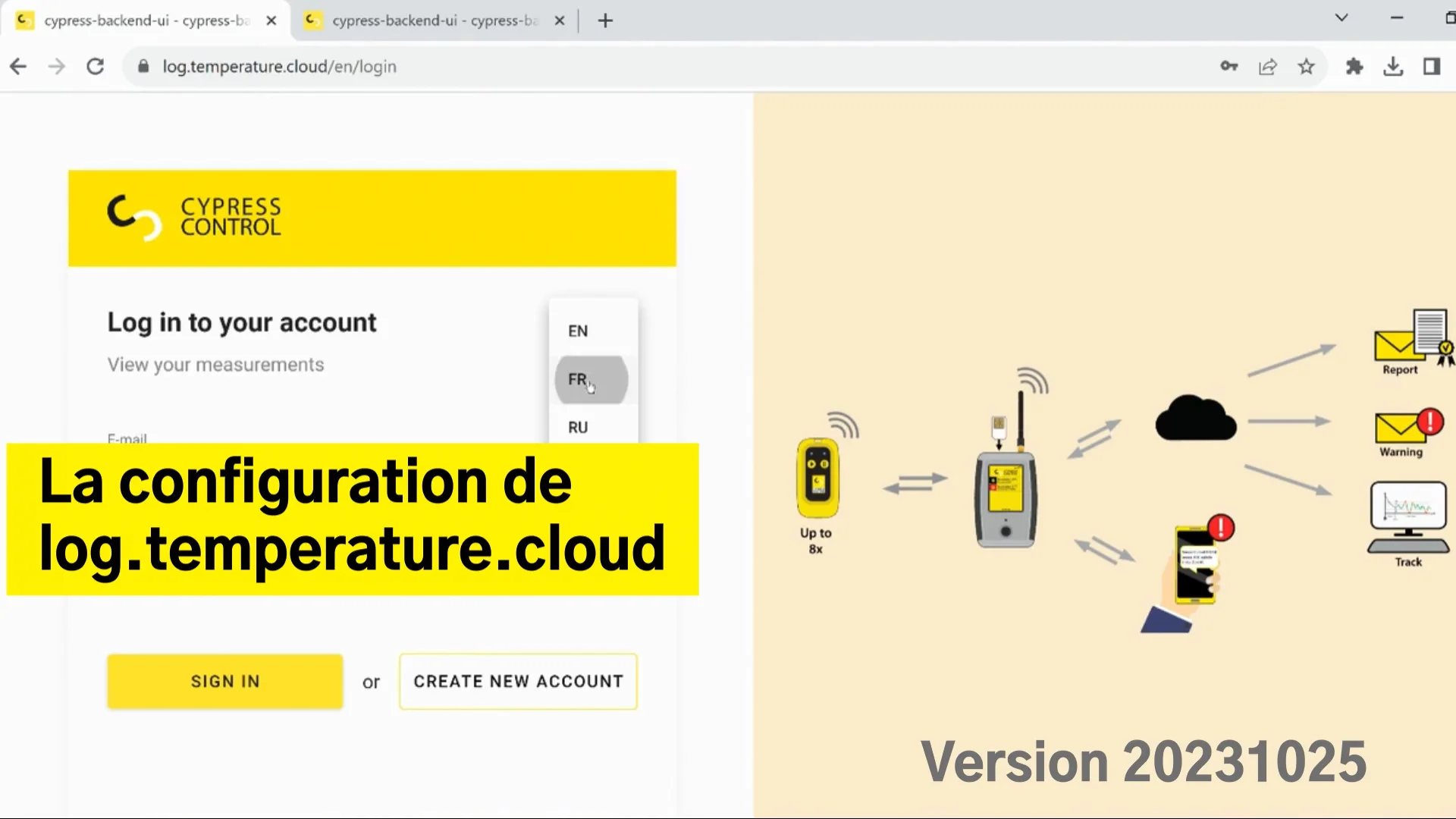Open the tab search chevron

(1341, 17)
